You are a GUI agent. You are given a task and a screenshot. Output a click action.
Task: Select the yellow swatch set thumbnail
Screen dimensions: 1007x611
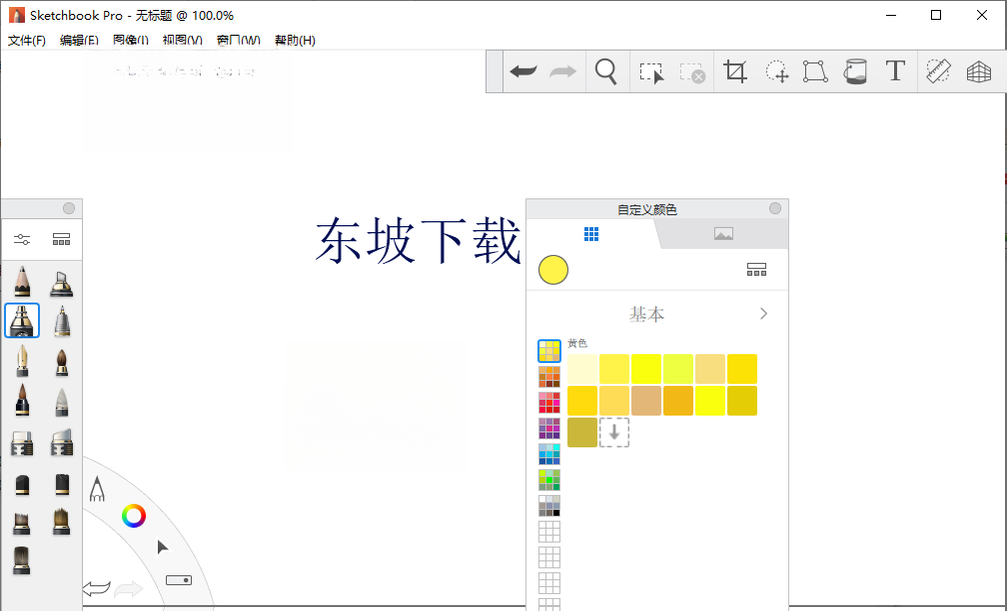coord(549,351)
